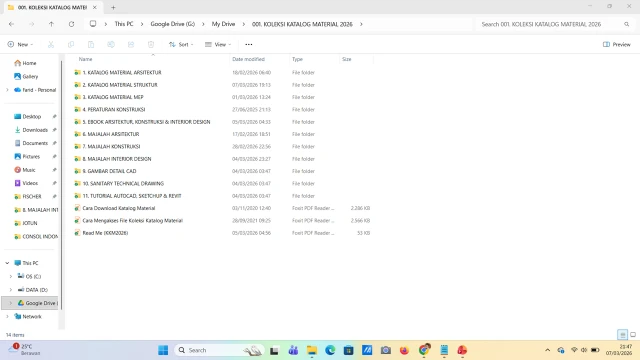Click the Paste clipboard icon

click(91, 44)
